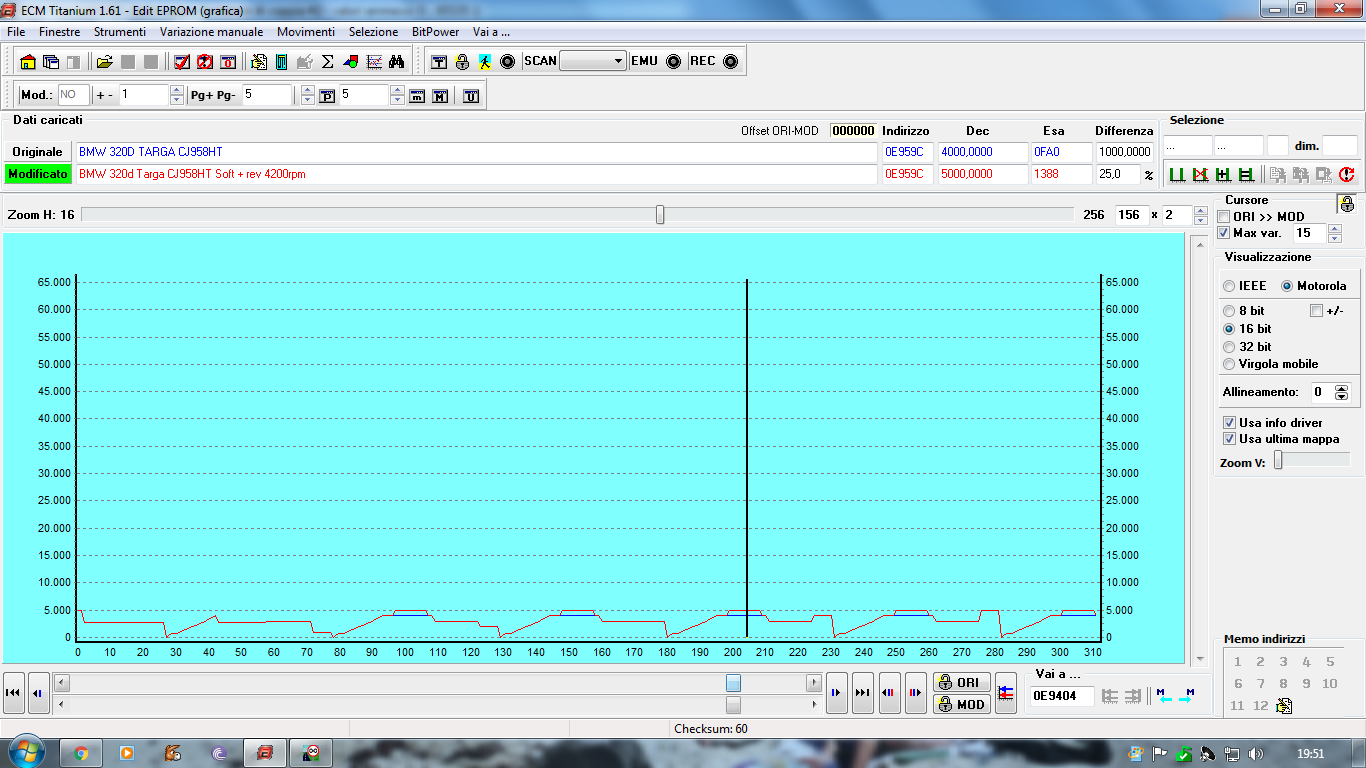Click the green running man icon
Image resolution: width=1366 pixels, height=768 pixels.
[485, 62]
